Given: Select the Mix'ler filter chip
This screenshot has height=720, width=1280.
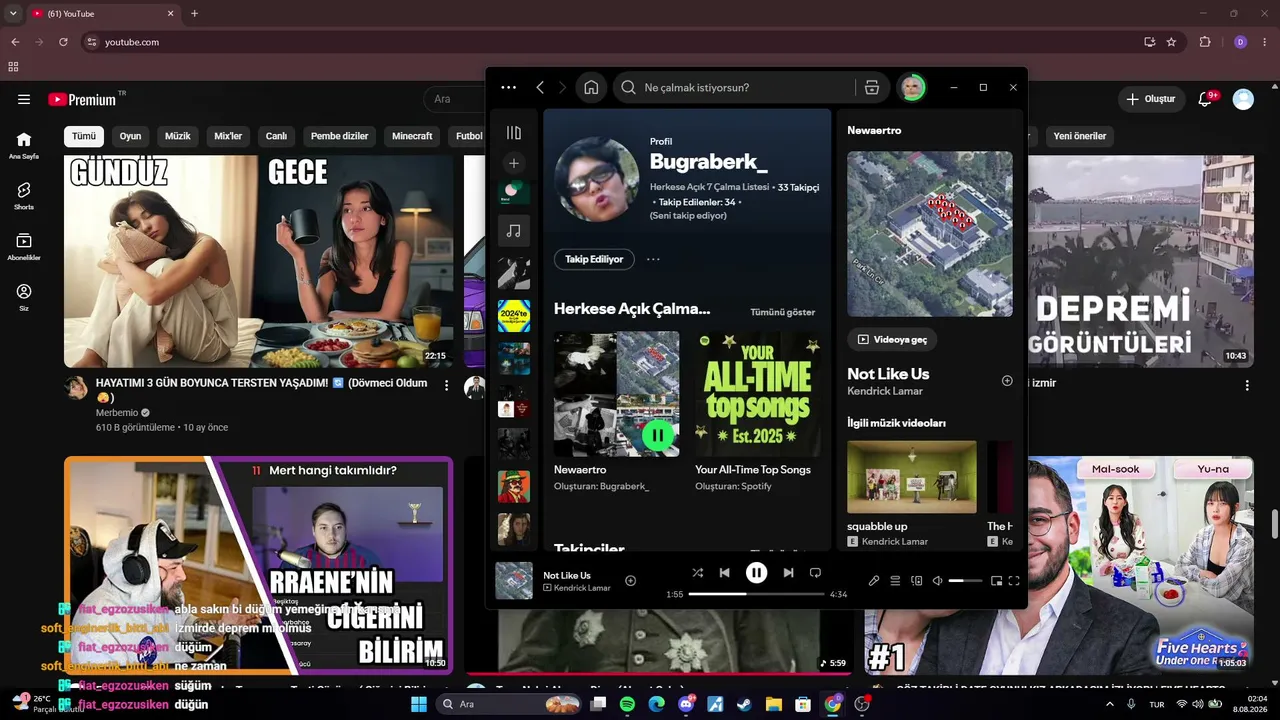Looking at the screenshot, I should (x=228, y=136).
